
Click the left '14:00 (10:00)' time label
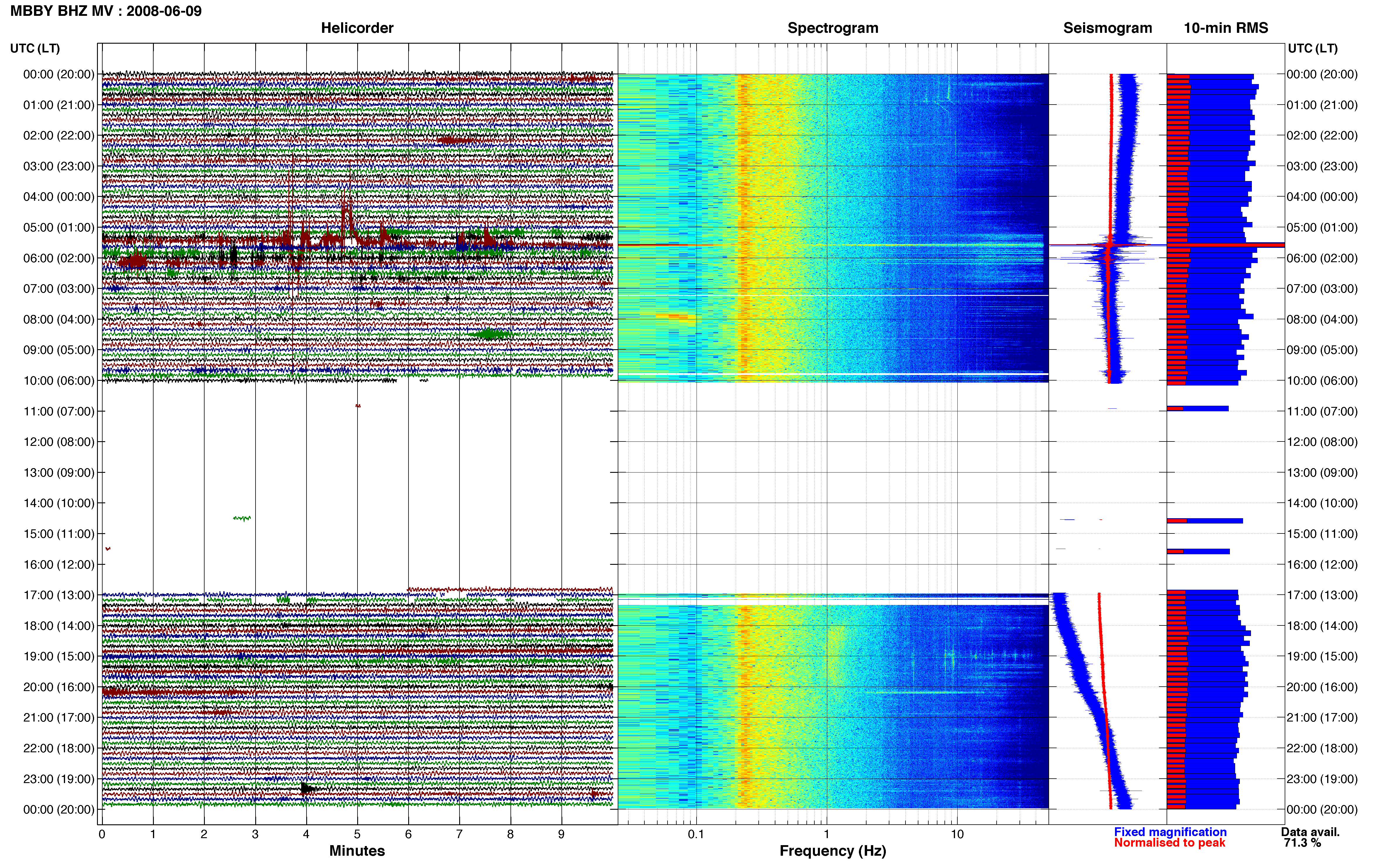[59, 503]
